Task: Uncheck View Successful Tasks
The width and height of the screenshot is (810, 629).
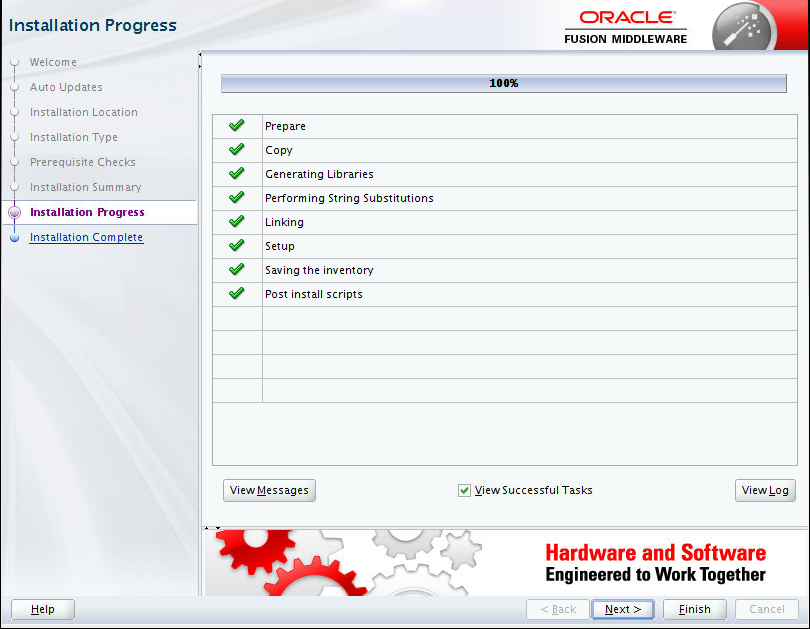Action: pos(464,490)
